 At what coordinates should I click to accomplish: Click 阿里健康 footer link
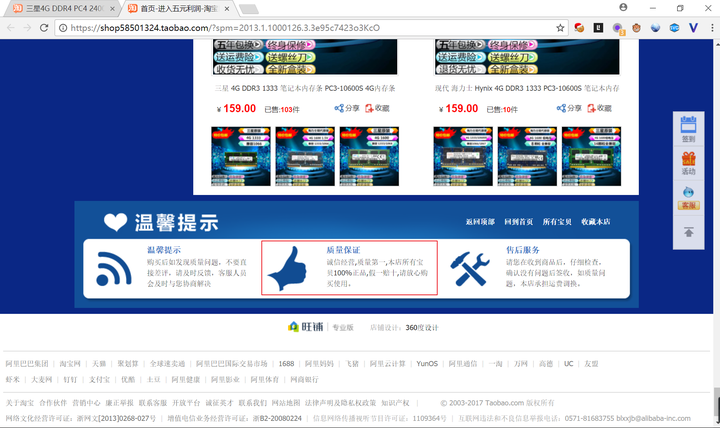[186, 379]
